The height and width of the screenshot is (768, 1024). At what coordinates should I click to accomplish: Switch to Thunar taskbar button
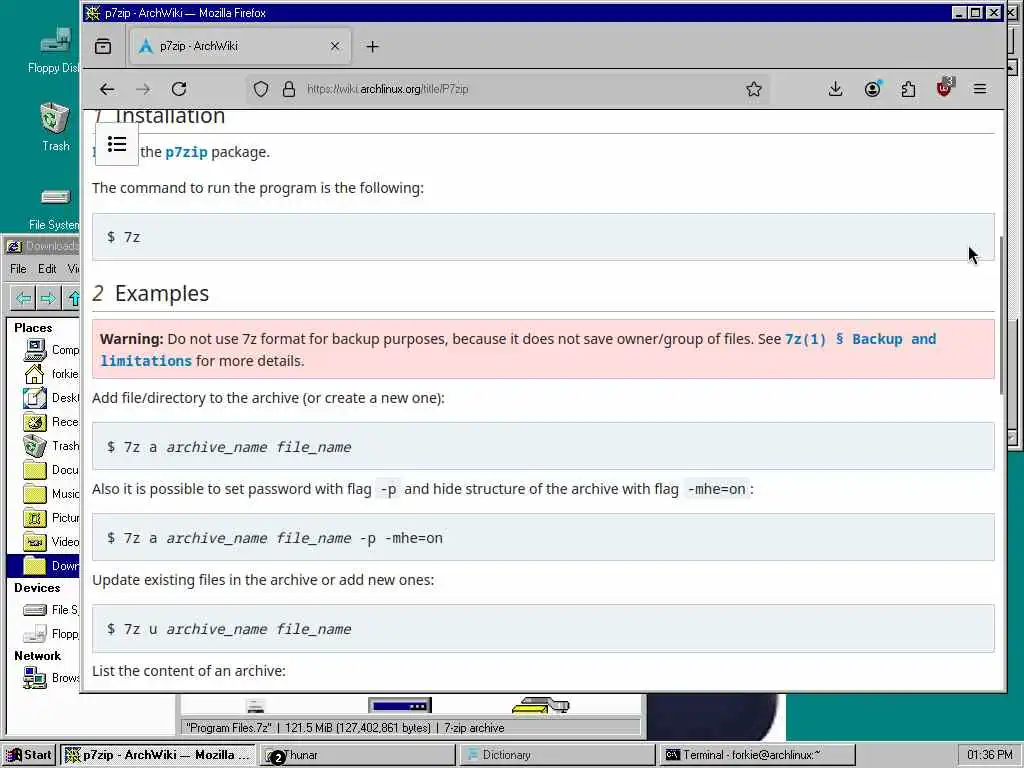(x=358, y=755)
